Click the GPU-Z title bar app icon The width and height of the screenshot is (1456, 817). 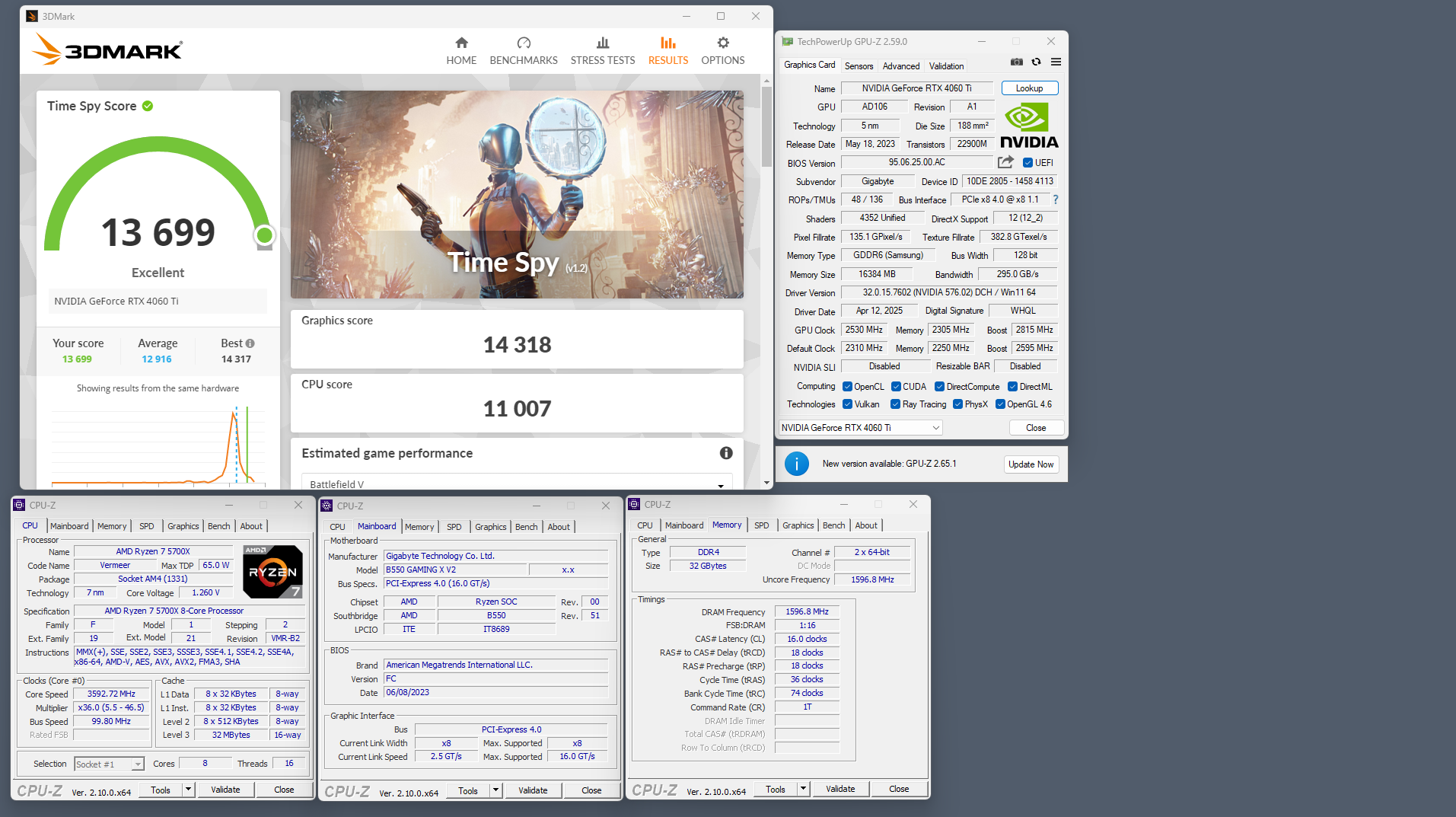(788, 42)
